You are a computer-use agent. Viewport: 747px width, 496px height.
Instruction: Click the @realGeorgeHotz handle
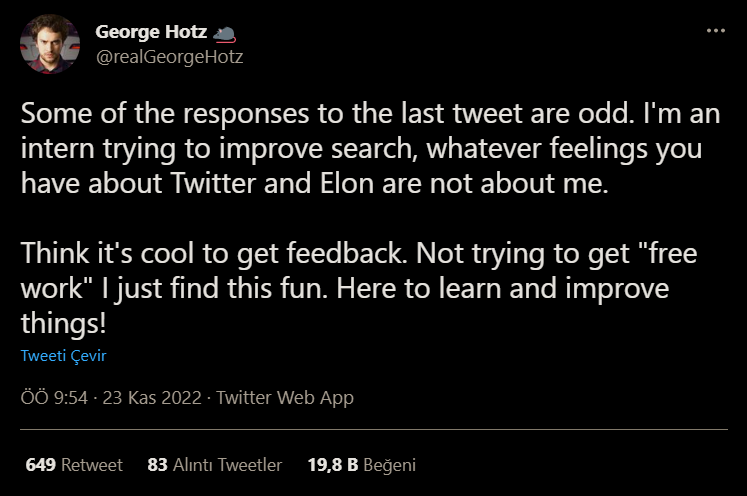(169, 56)
